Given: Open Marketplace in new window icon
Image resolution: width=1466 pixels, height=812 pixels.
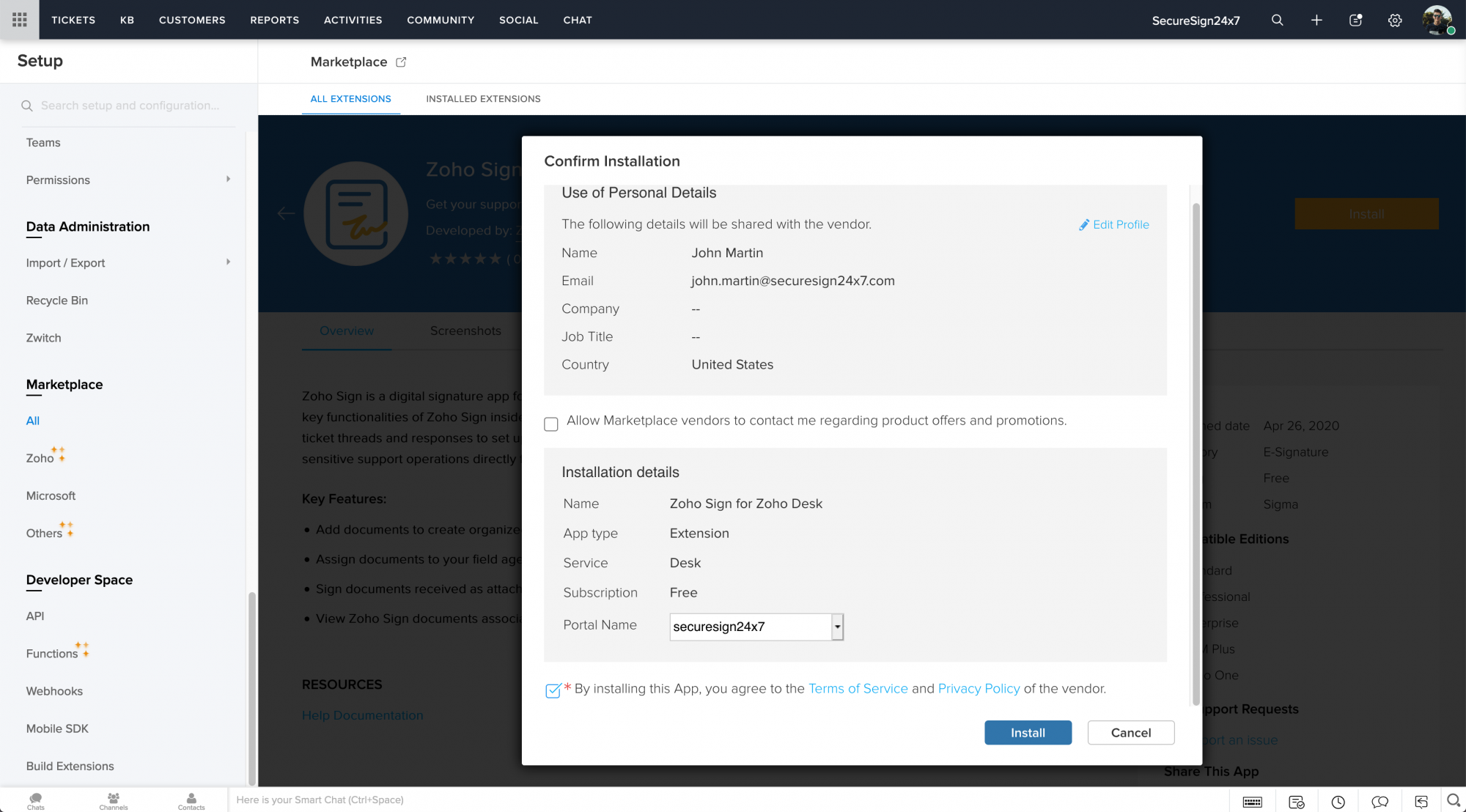Looking at the screenshot, I should 401,62.
